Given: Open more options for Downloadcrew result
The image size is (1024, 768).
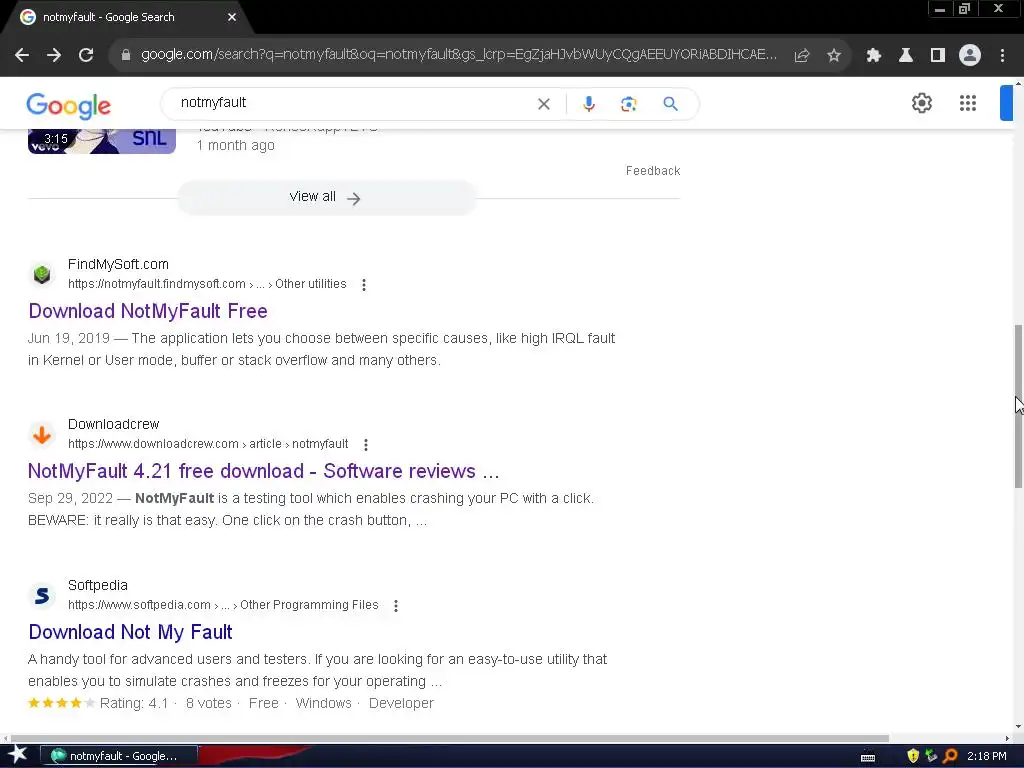Looking at the screenshot, I should pos(366,445).
